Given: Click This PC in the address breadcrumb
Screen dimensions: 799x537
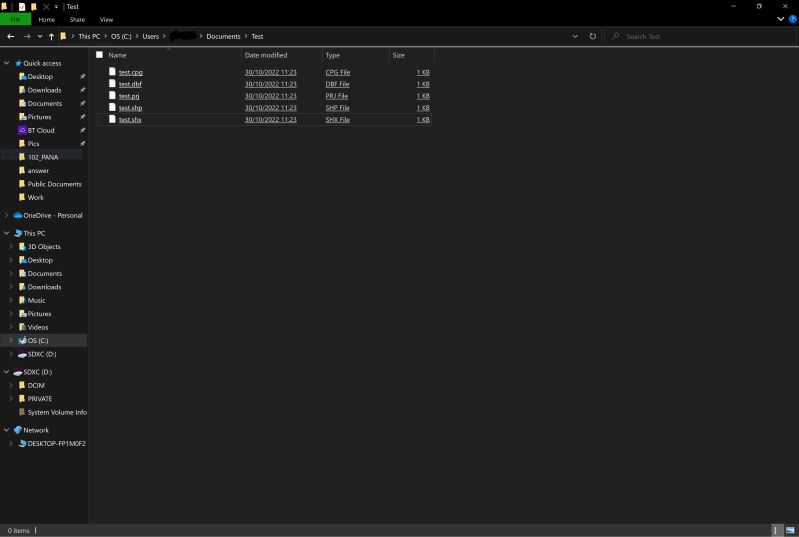Looking at the screenshot, I should (x=89, y=36).
